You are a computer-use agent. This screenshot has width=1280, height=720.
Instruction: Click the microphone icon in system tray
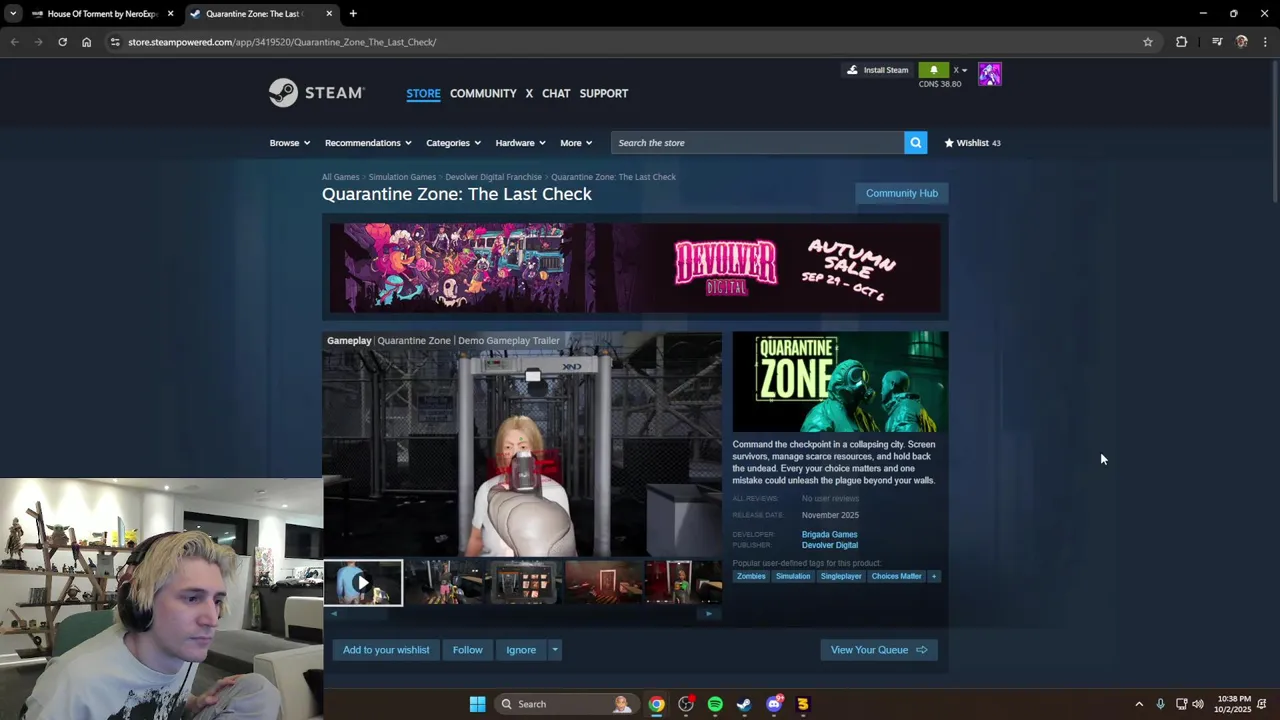pos(1160,704)
